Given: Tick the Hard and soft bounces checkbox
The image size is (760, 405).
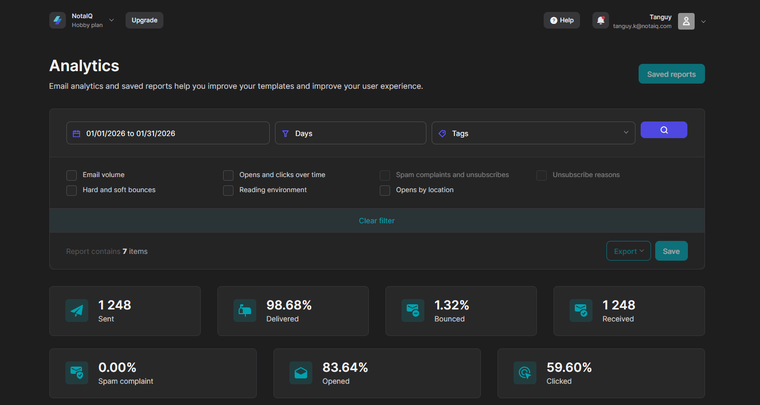Looking at the screenshot, I should pyautogui.click(x=72, y=190).
